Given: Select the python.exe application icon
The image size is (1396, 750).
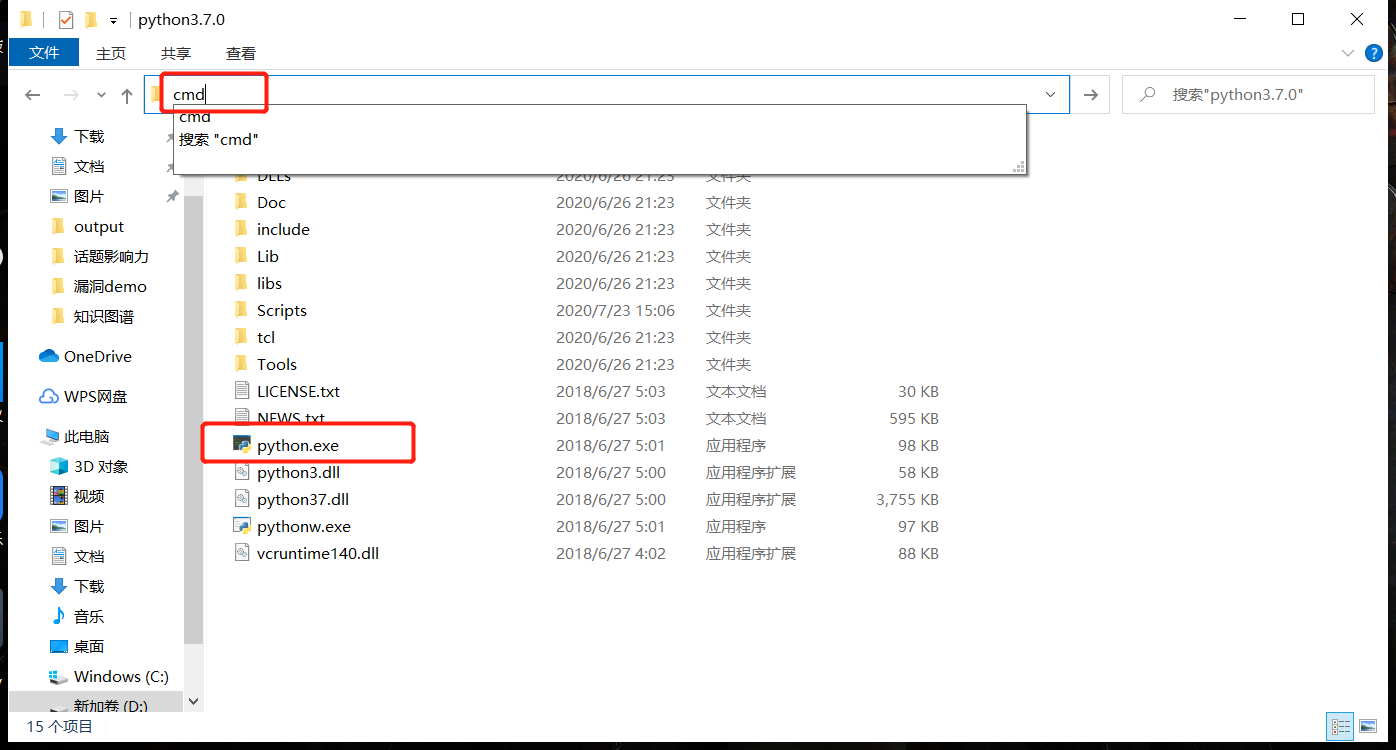Looking at the screenshot, I should pos(240,445).
